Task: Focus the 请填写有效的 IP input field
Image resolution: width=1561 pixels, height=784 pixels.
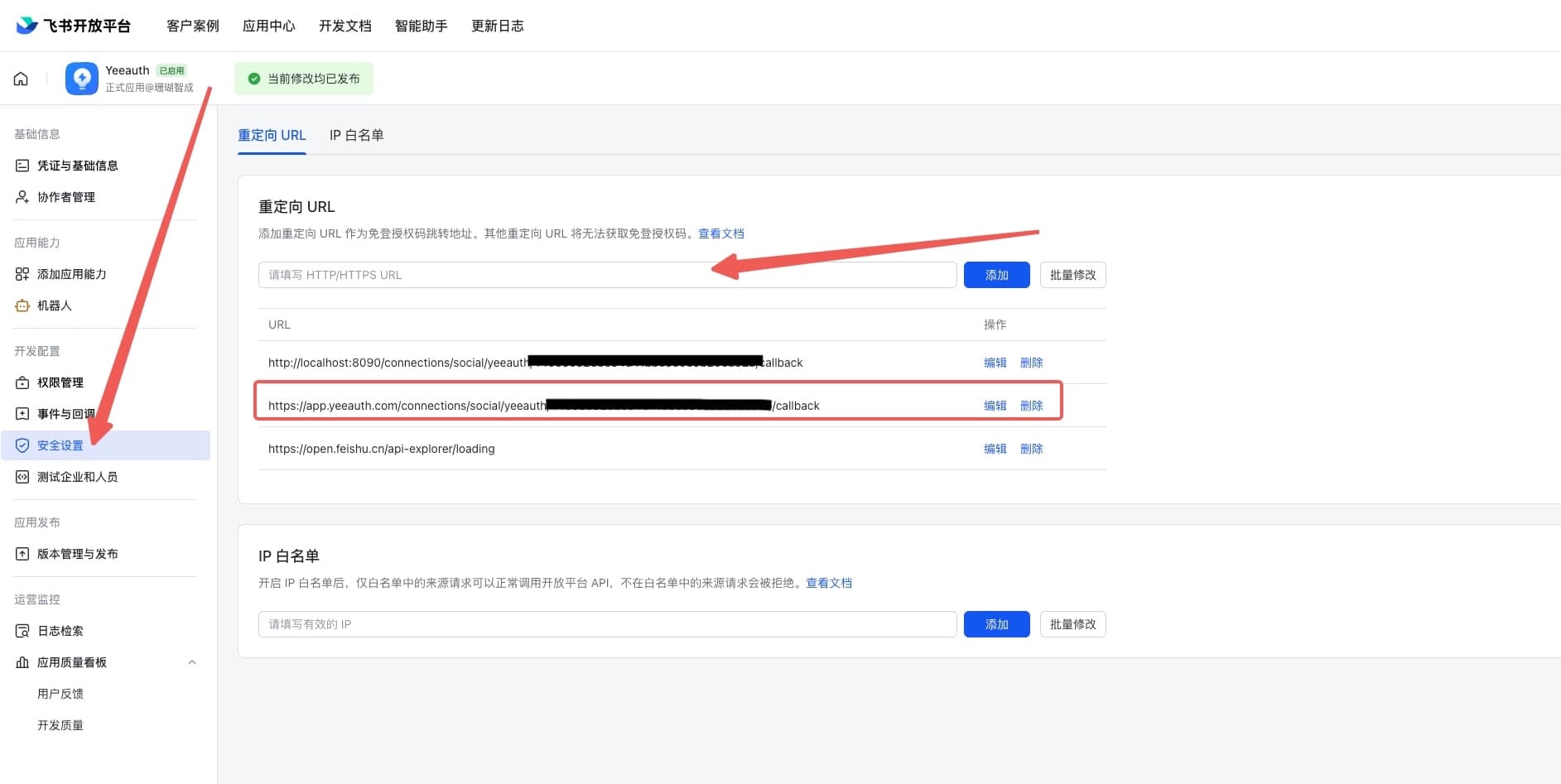Action: coord(608,624)
